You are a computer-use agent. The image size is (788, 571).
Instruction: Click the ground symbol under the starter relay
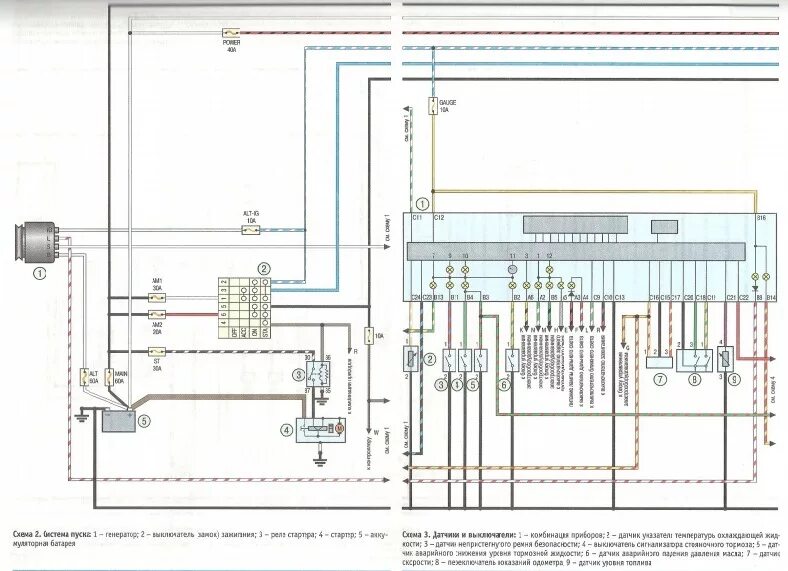pos(320,401)
